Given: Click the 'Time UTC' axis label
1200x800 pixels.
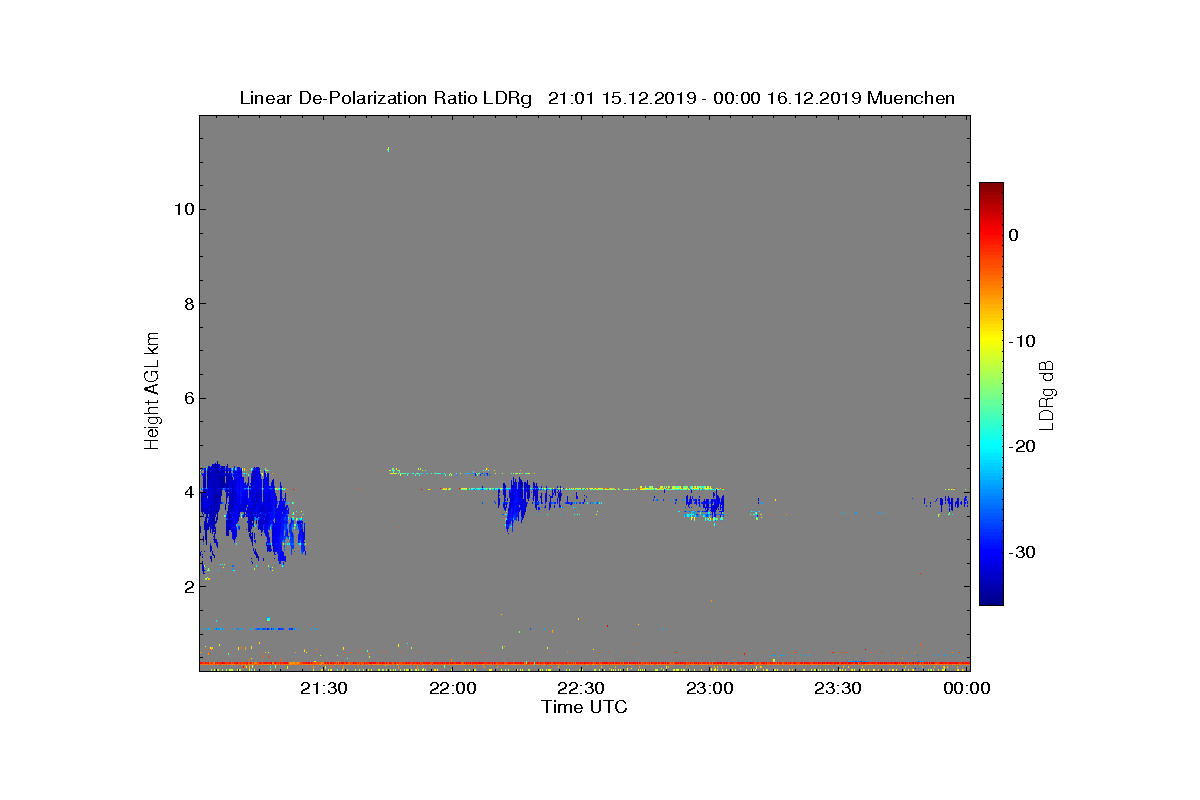Looking at the screenshot, I should tap(585, 707).
